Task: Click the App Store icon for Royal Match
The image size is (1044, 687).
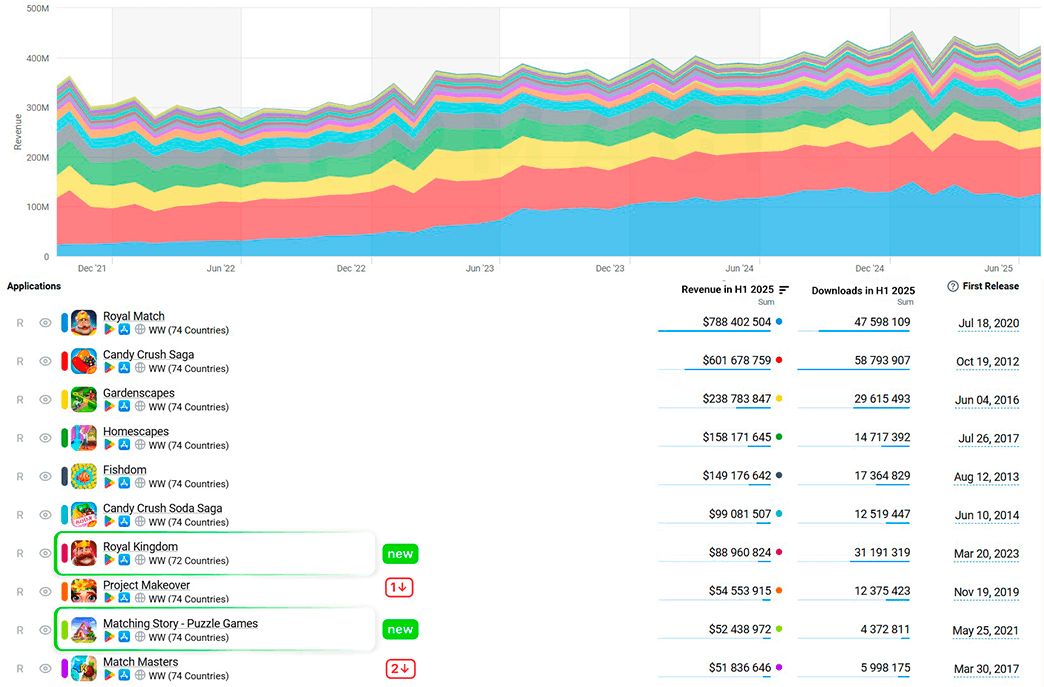Action: [x=125, y=330]
